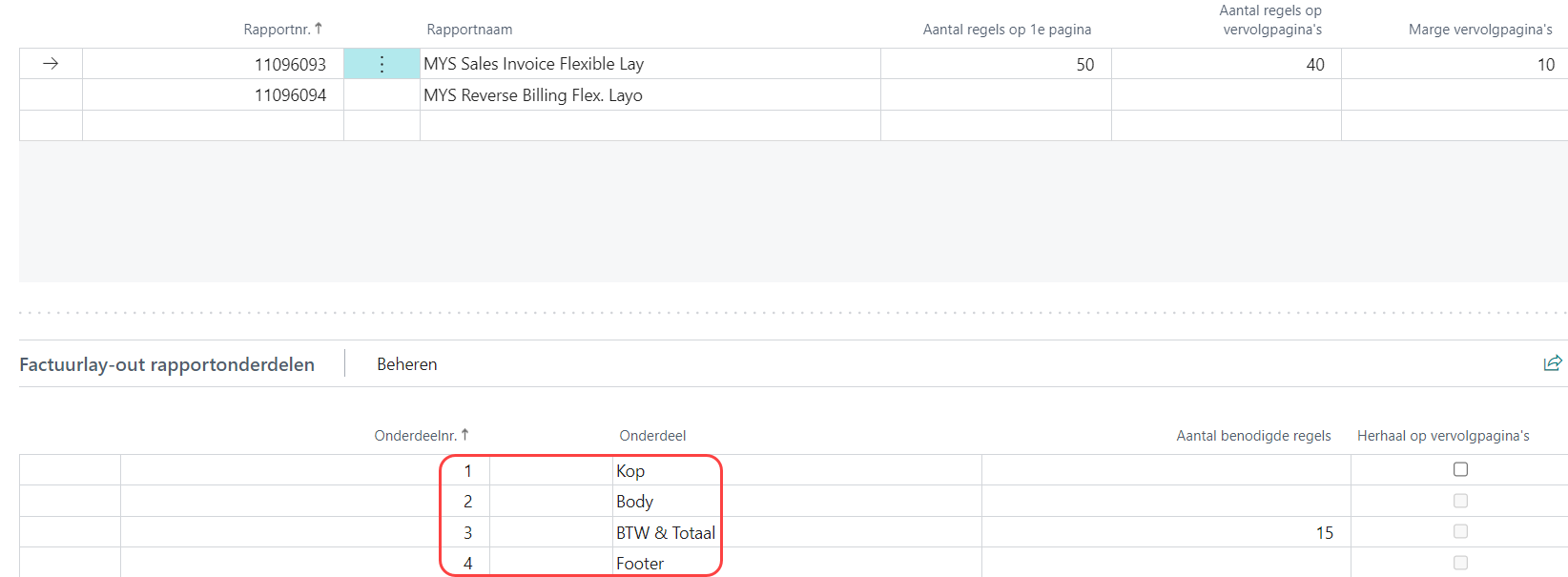The image size is (1568, 577).
Task: Select MYS Sales Invoice Flexible Lay name cell
Action: point(534,64)
